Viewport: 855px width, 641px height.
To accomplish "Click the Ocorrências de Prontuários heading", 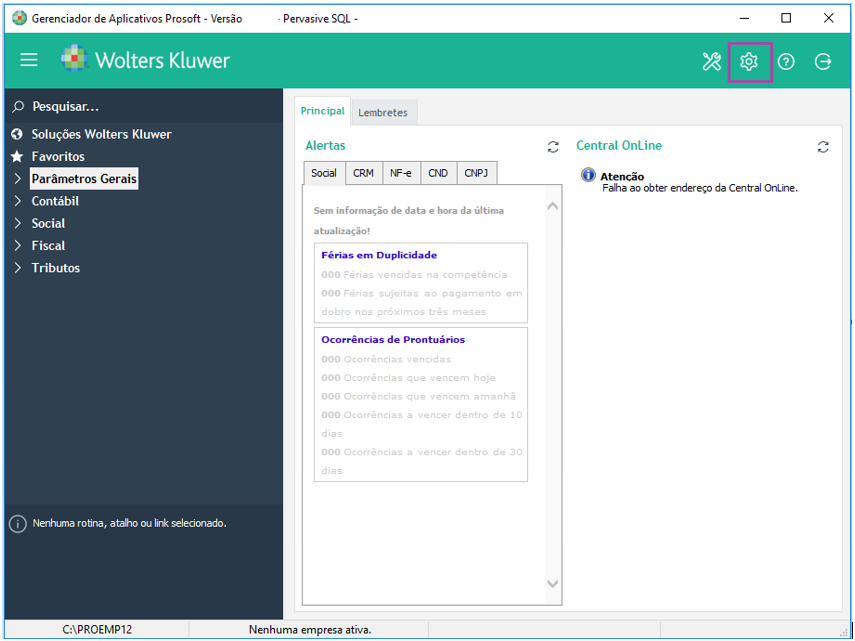I will click(x=393, y=340).
